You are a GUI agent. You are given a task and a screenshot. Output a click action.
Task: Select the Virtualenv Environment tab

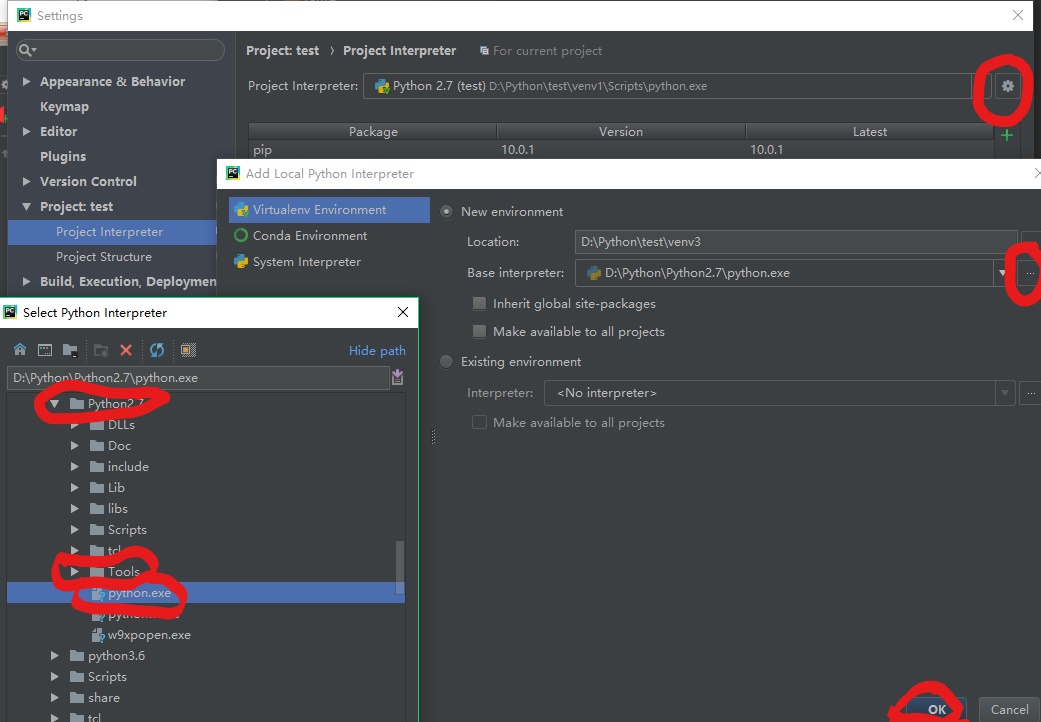(x=329, y=210)
